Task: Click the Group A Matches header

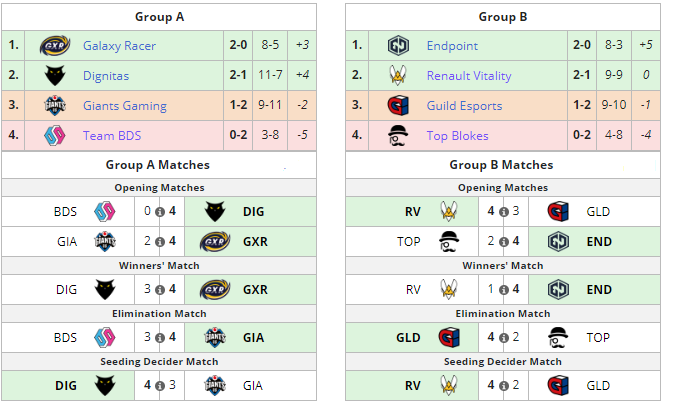Action: tap(158, 165)
